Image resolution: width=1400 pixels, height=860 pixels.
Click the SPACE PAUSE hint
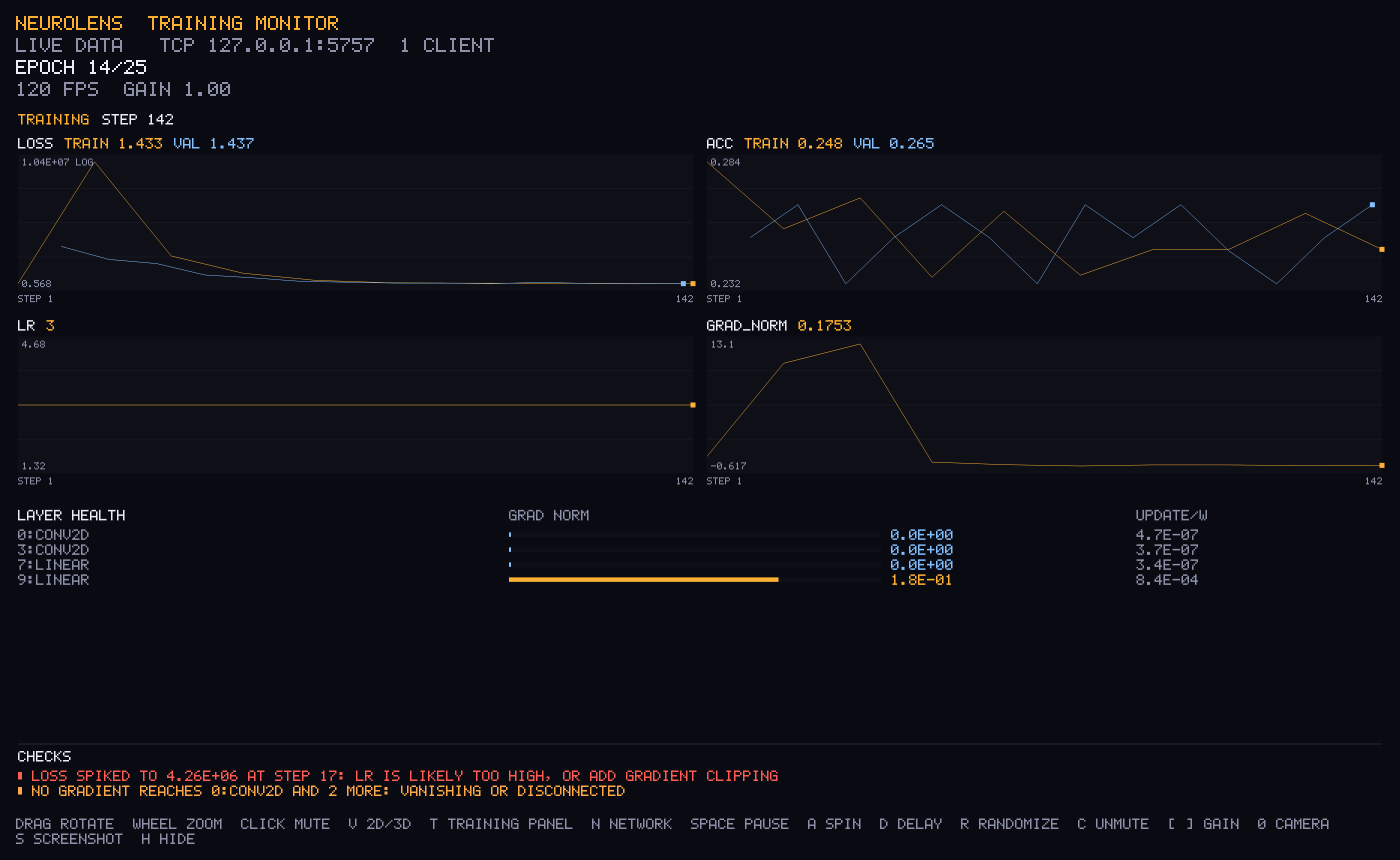pyautogui.click(x=739, y=824)
